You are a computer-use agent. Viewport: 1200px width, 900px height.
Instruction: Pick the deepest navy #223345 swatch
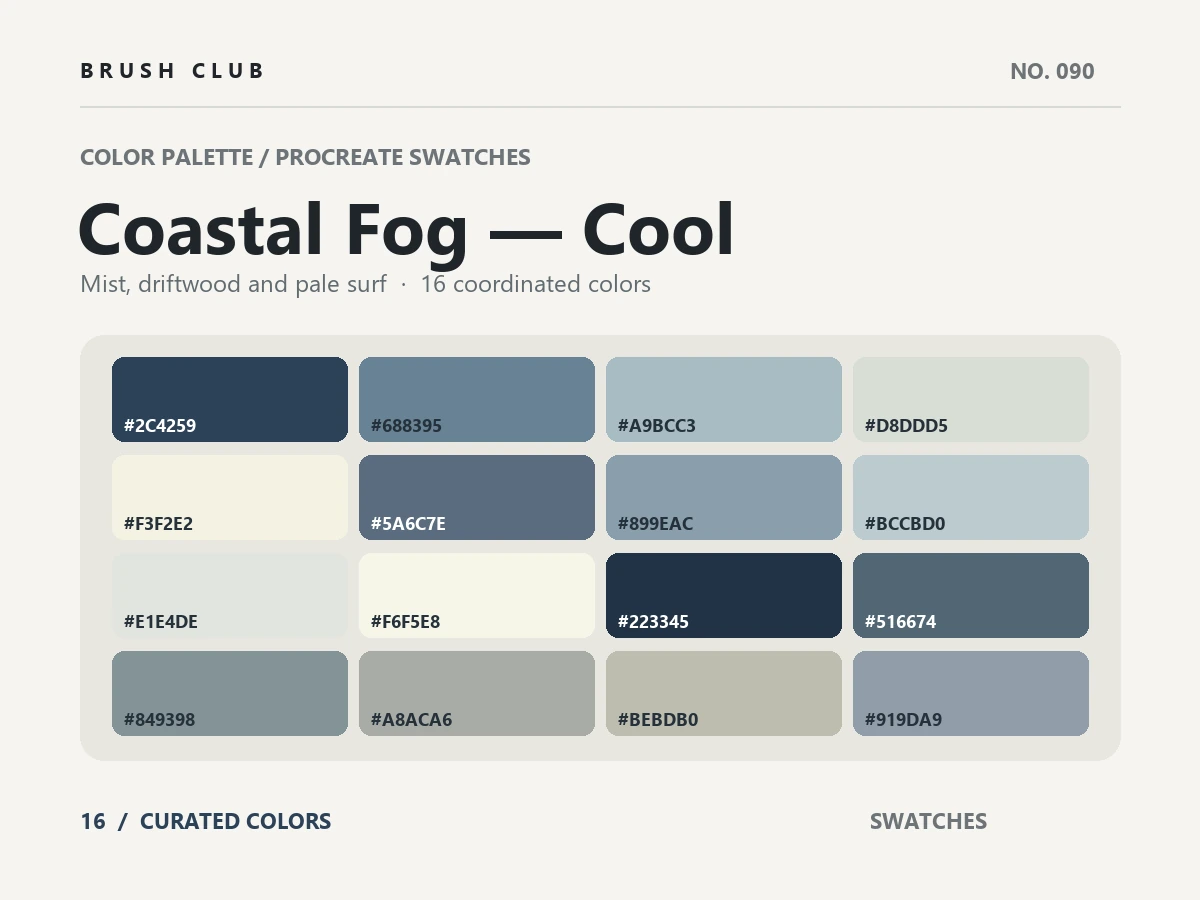(x=724, y=595)
